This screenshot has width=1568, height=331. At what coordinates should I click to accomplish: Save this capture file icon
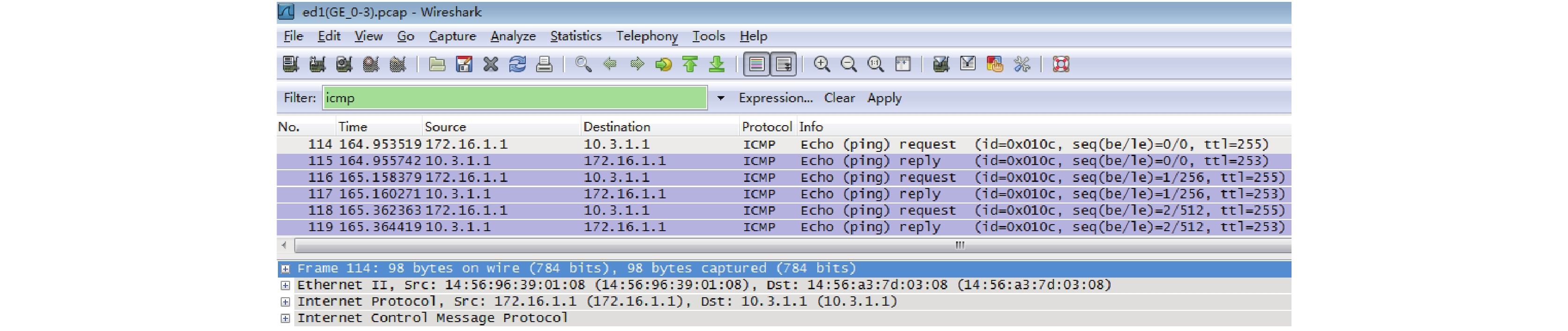pos(464,64)
